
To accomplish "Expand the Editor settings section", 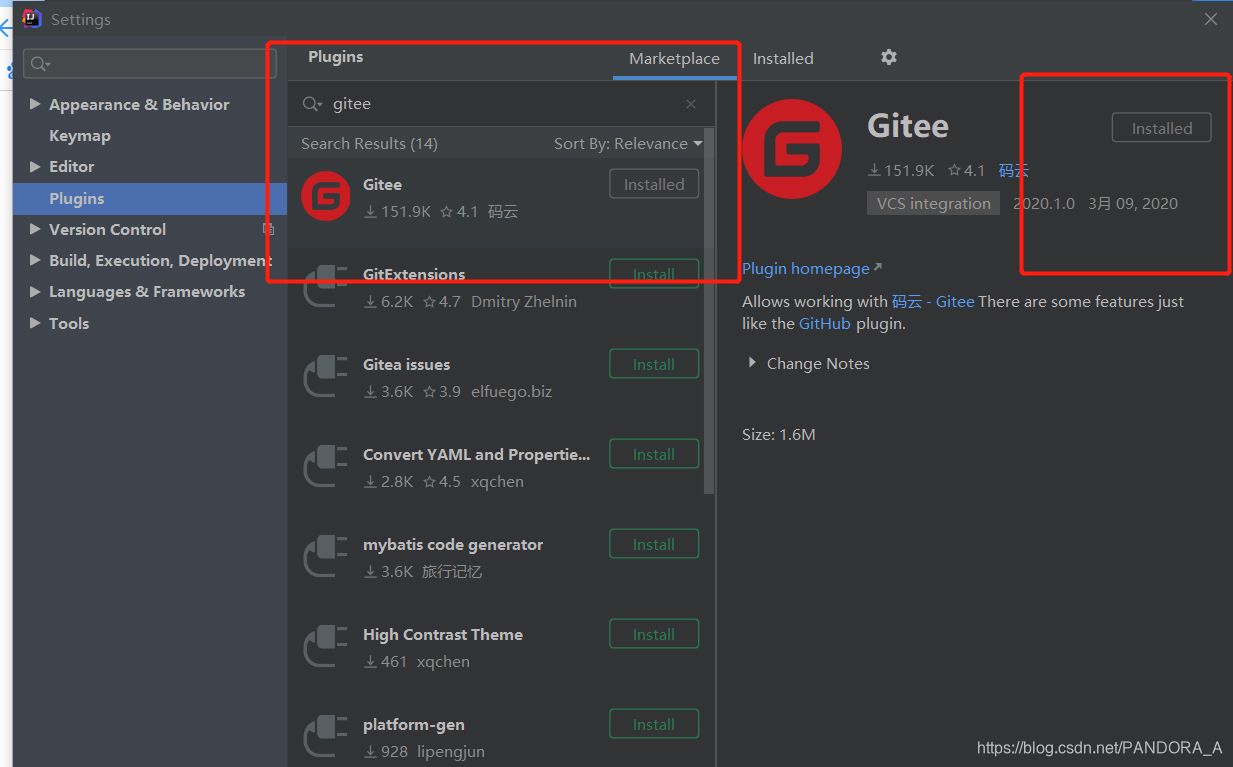I will tap(36, 166).
